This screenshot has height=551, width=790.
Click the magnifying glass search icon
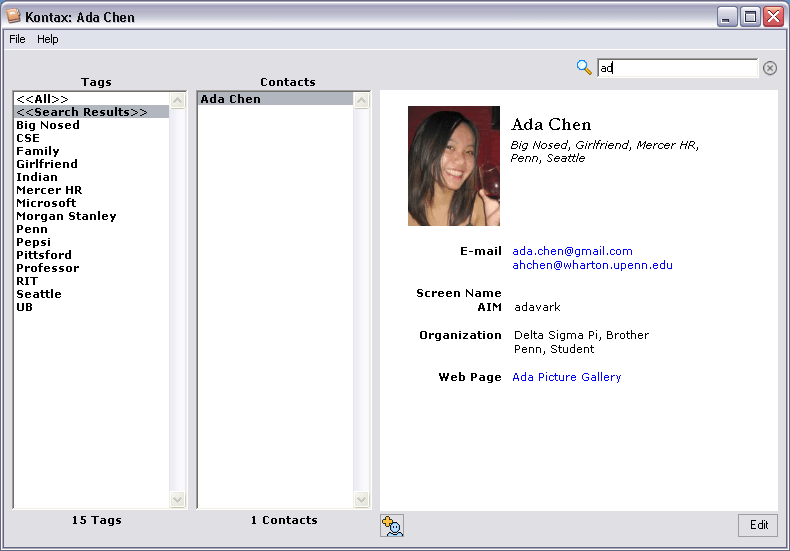tap(584, 67)
